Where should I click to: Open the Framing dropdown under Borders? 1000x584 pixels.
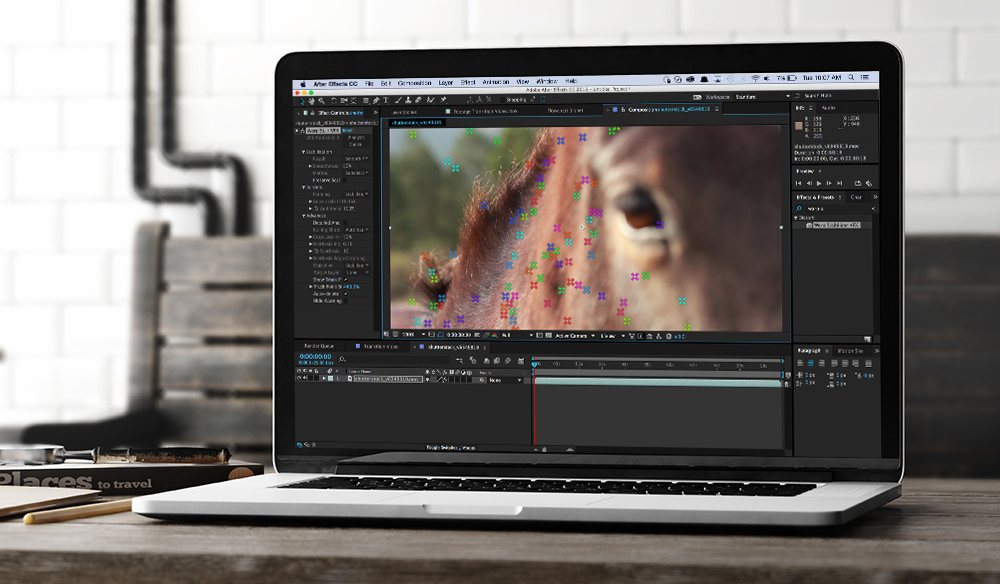tap(355, 192)
